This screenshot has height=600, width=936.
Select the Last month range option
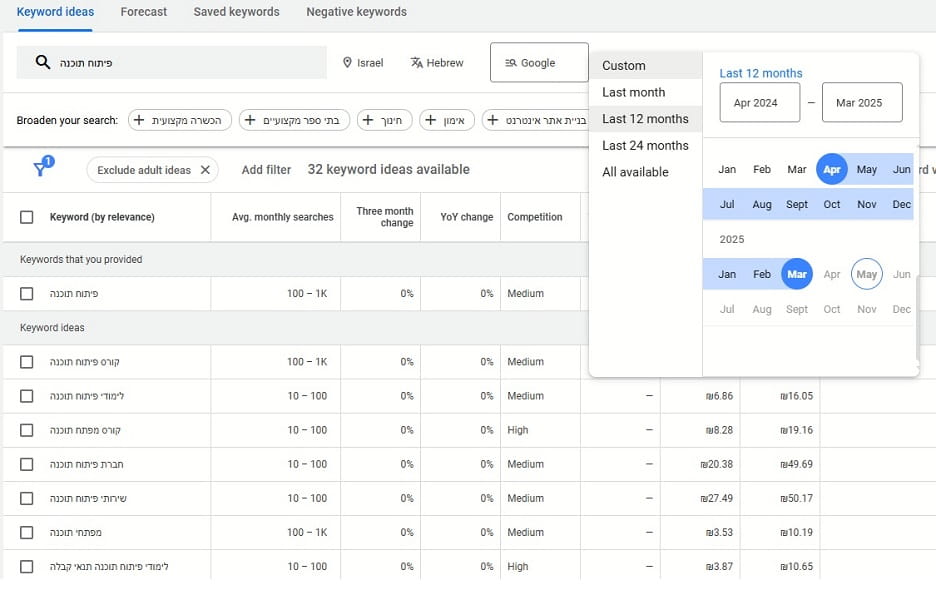[x=645, y=93]
